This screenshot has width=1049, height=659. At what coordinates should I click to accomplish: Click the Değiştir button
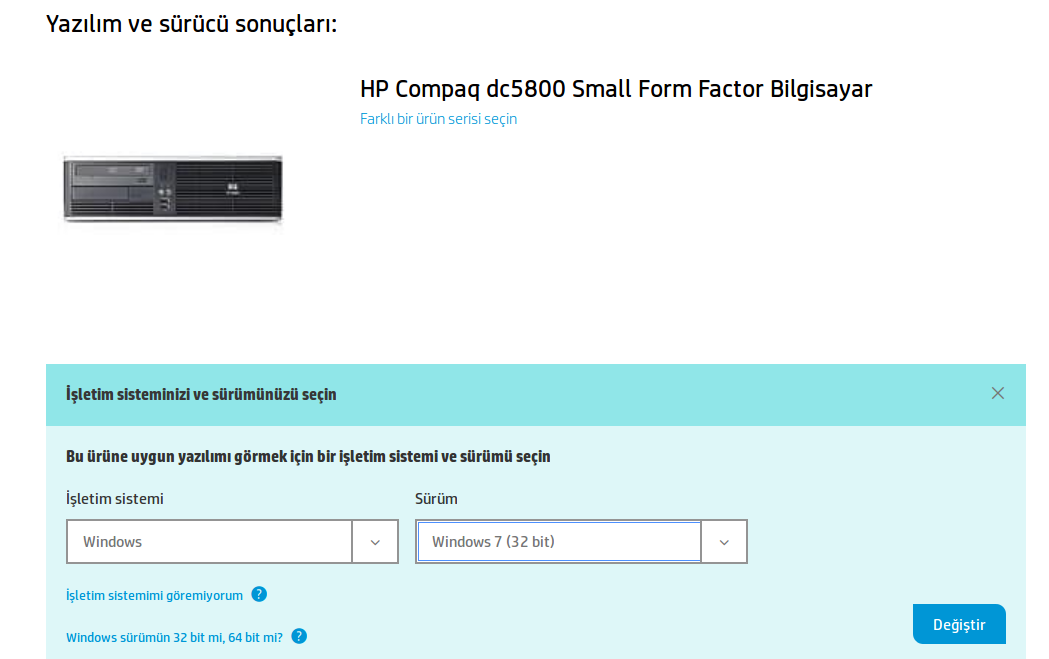click(959, 624)
